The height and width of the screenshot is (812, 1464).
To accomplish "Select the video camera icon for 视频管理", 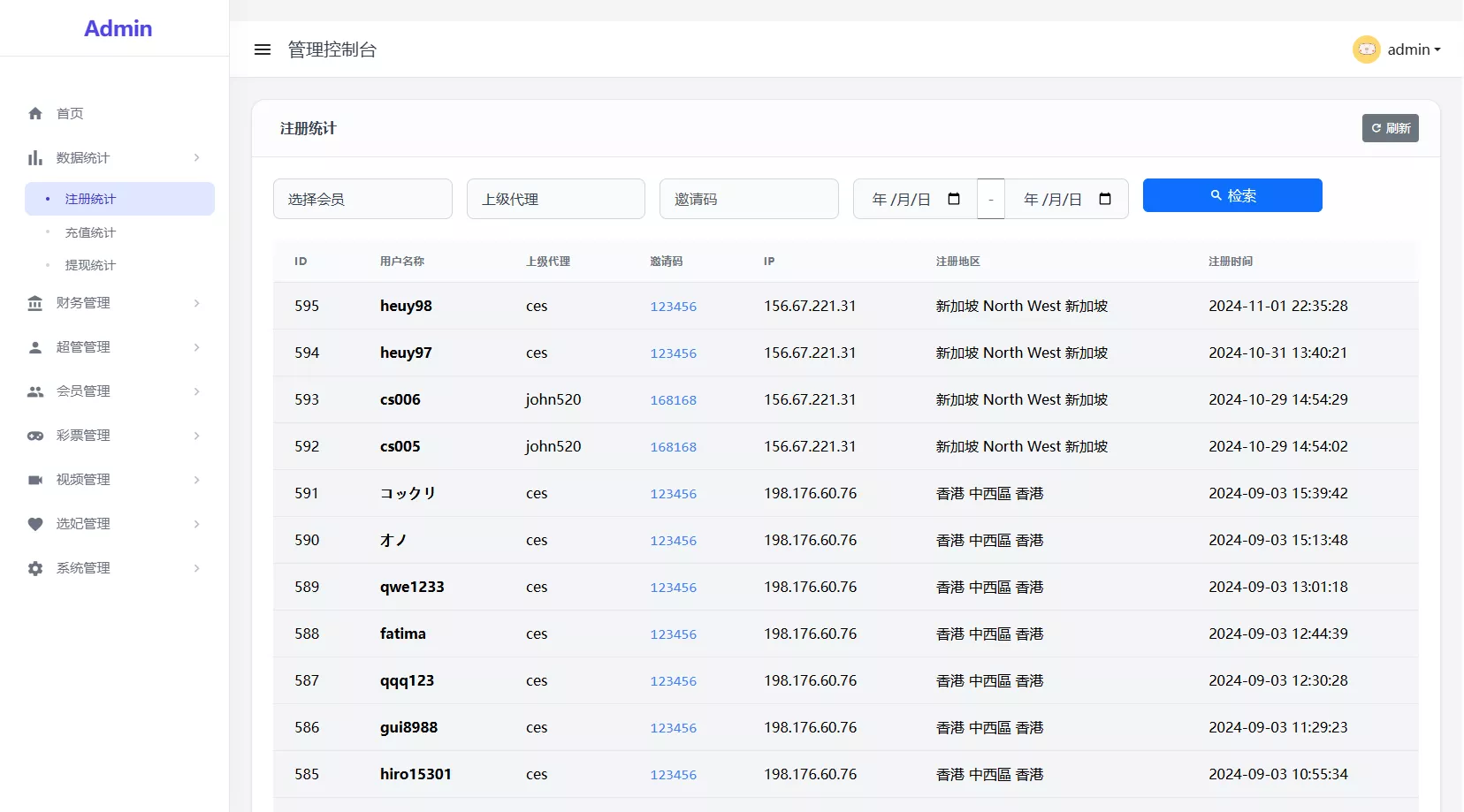I will [x=35, y=479].
